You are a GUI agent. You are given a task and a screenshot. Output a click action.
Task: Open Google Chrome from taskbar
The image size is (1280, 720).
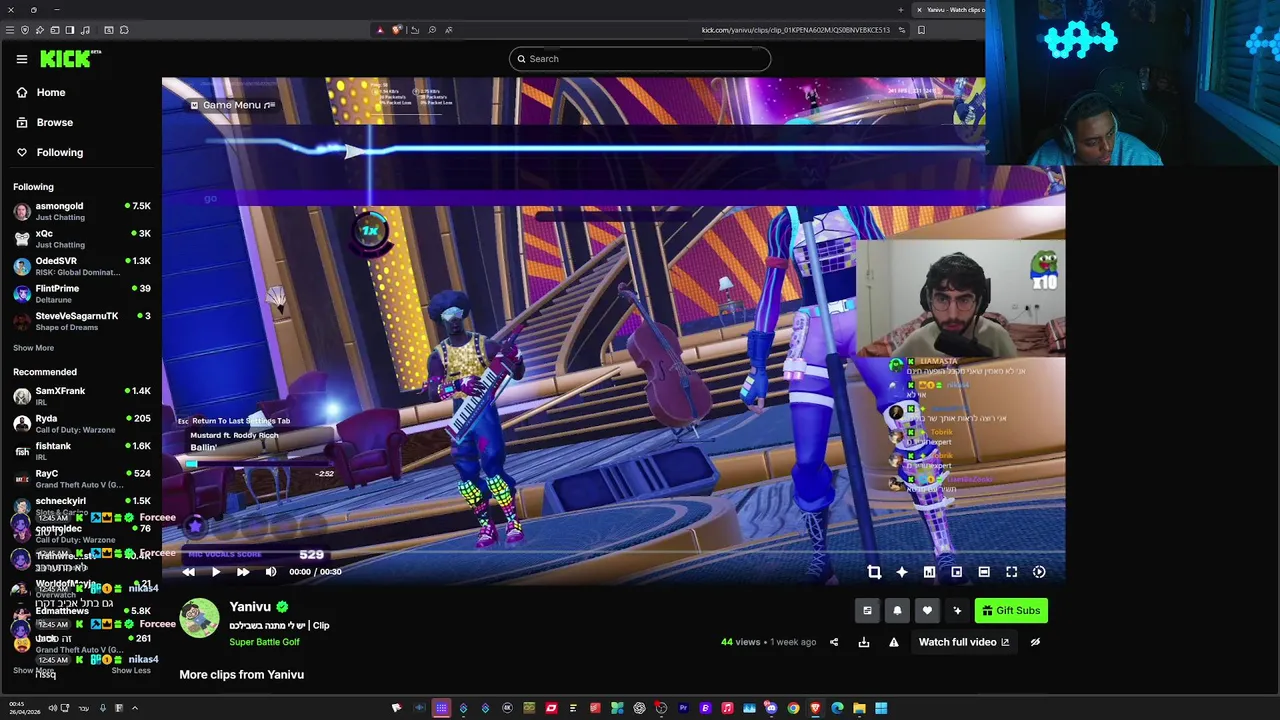pos(793,708)
